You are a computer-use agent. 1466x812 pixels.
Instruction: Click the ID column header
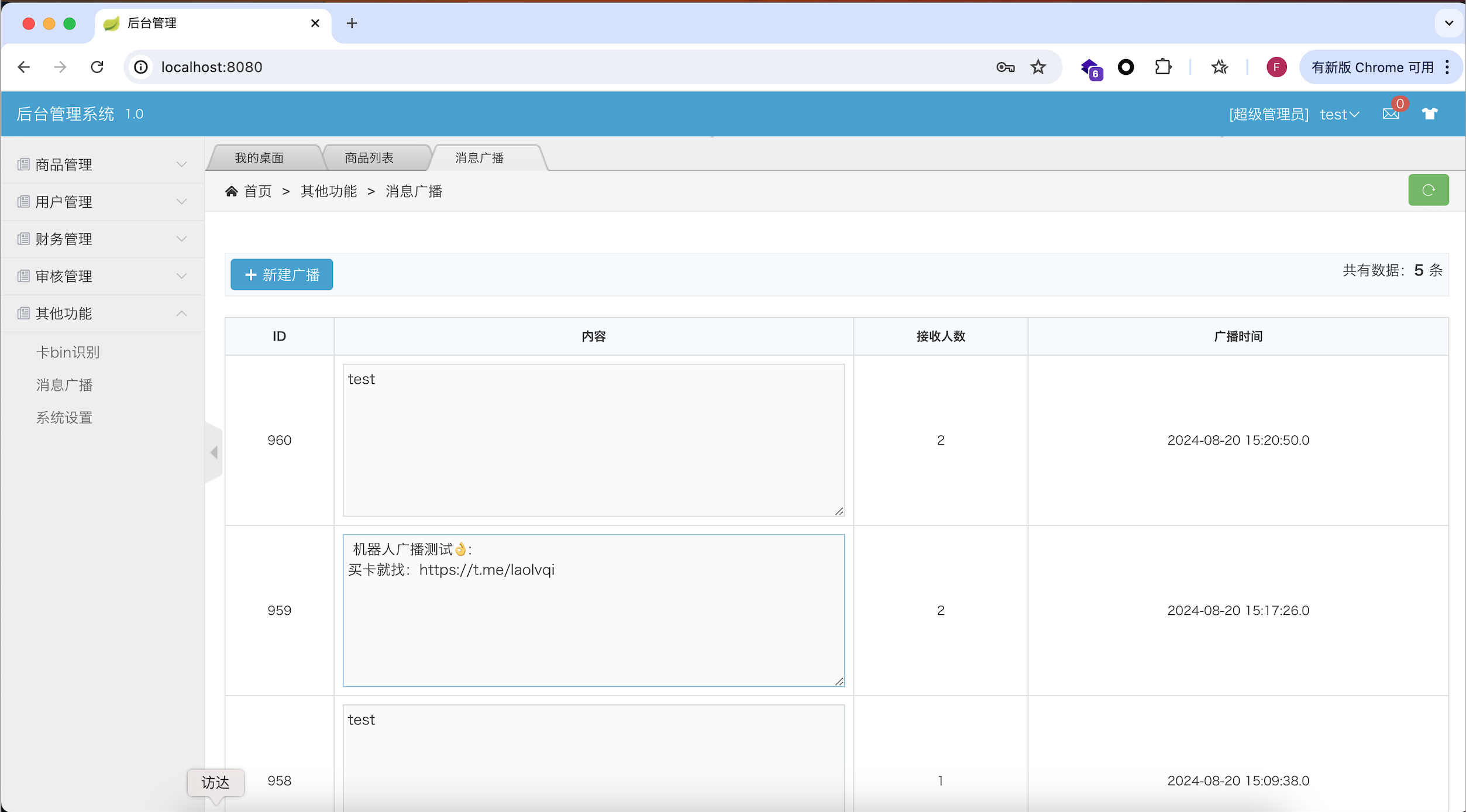click(280, 336)
